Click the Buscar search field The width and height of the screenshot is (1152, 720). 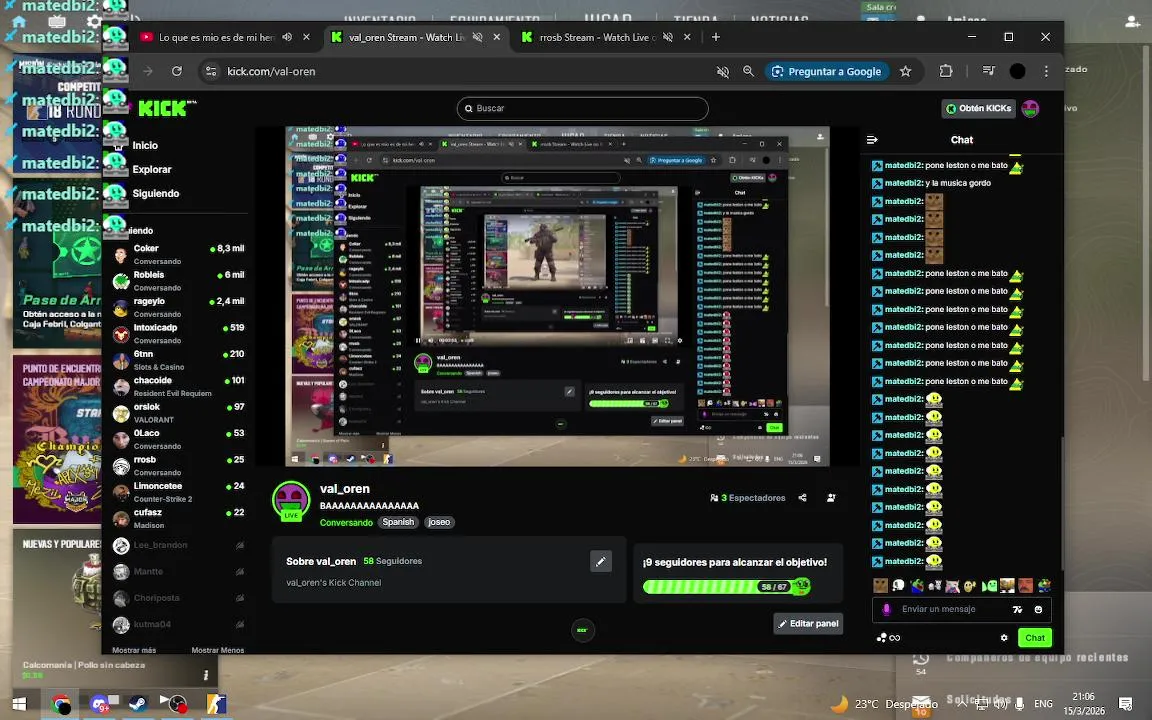(x=583, y=109)
